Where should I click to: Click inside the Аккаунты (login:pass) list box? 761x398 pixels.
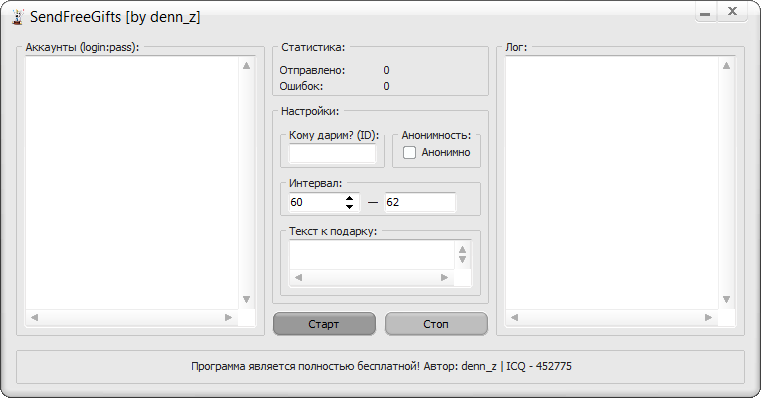coord(132,183)
